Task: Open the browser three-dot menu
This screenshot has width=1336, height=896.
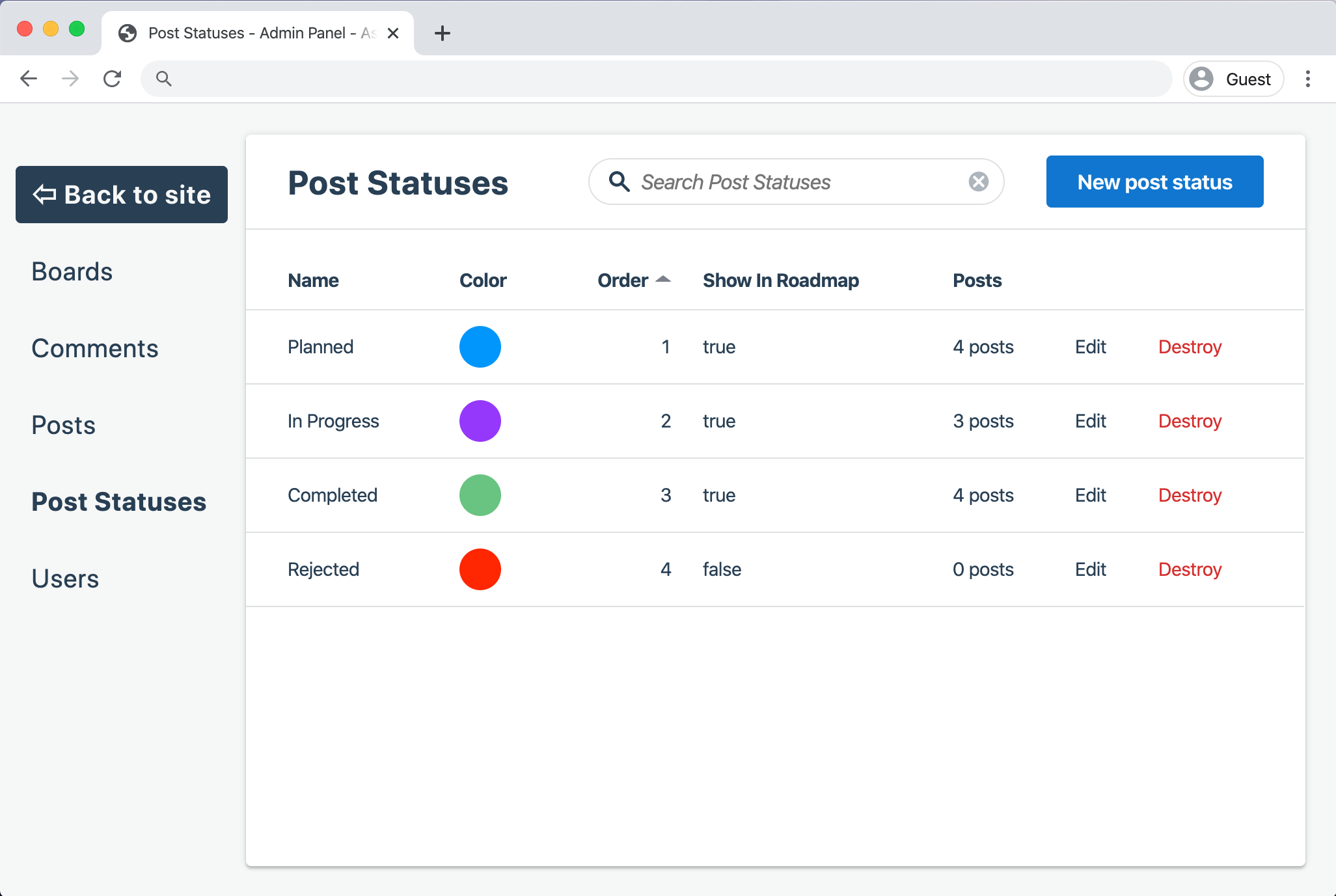Action: 1307,79
